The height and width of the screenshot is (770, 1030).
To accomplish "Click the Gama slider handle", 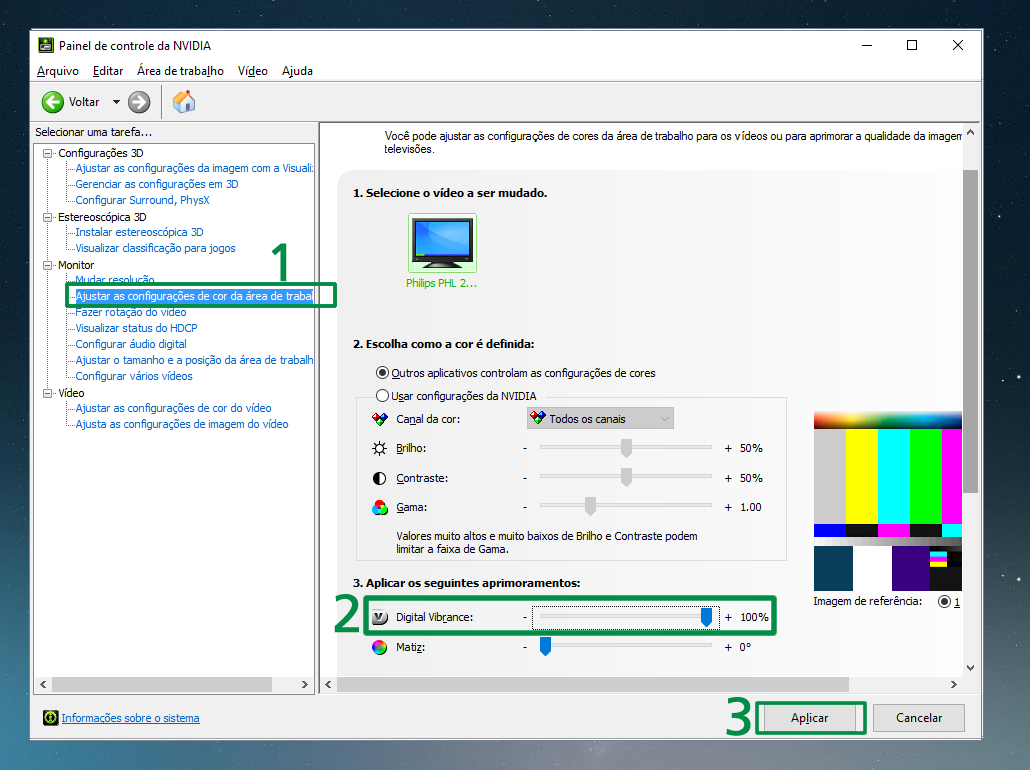I will pyautogui.click(x=590, y=507).
